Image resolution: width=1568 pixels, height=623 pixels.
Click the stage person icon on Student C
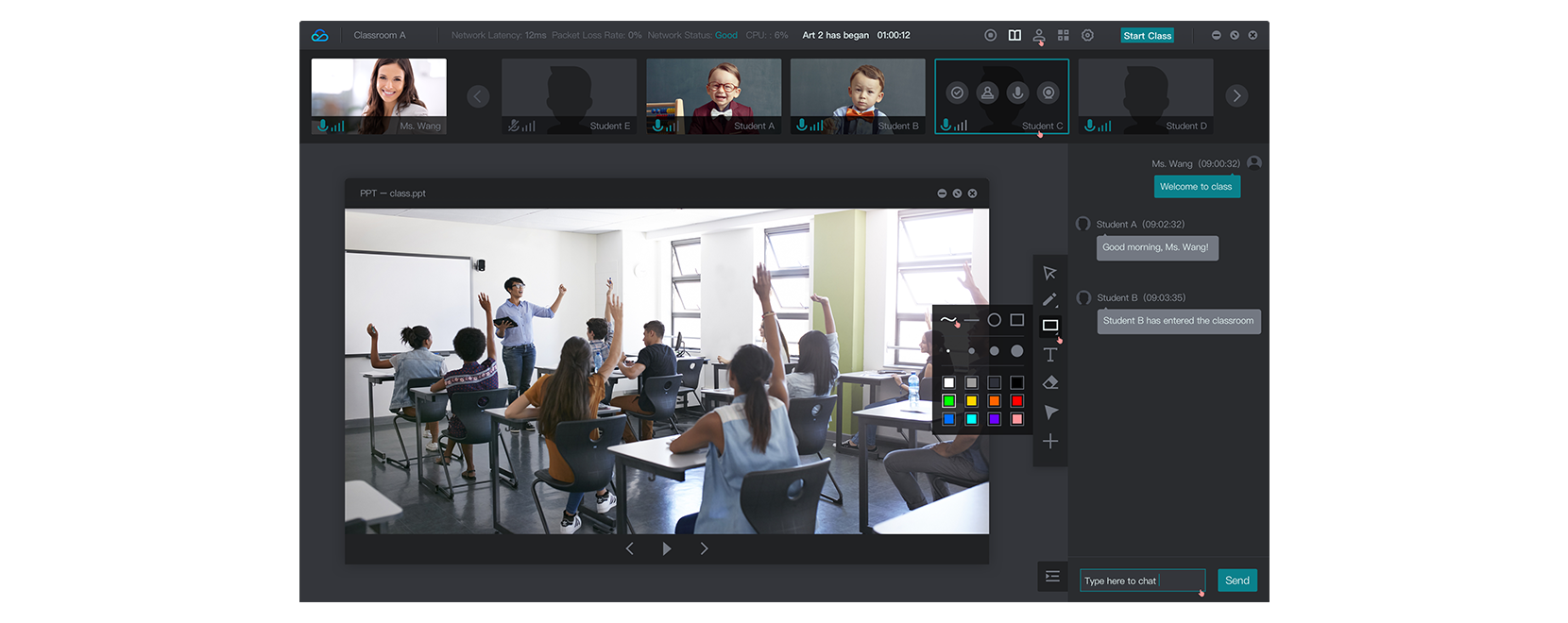coord(987,93)
